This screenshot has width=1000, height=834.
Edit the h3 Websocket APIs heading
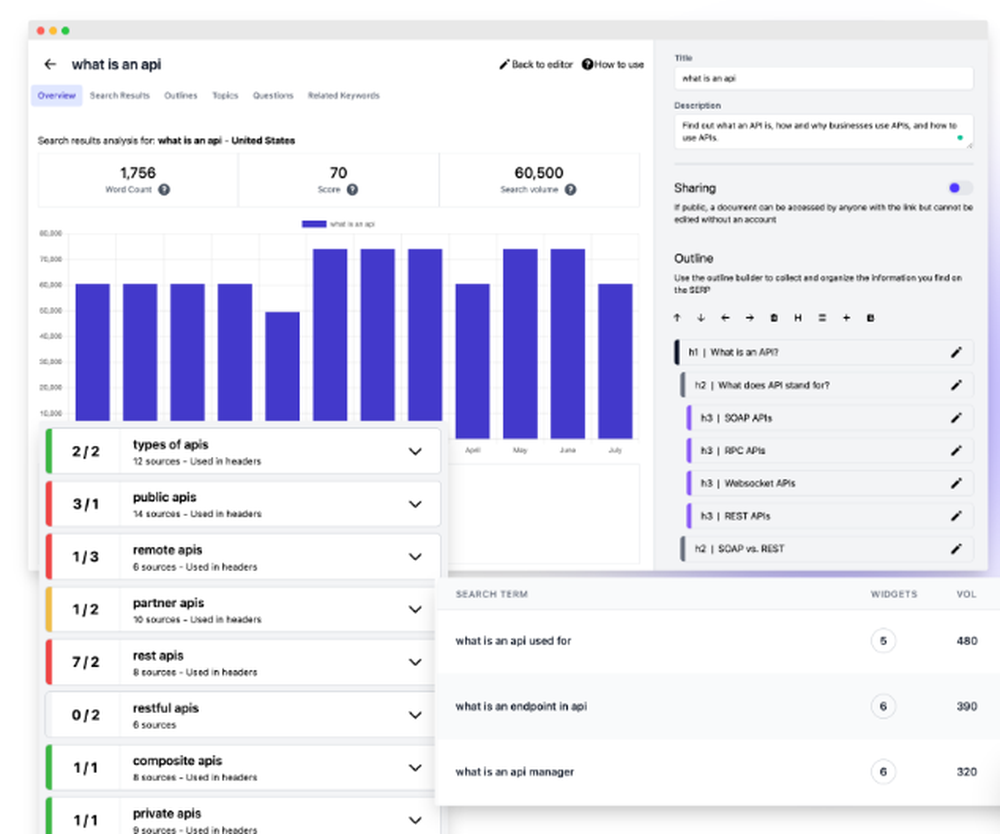coord(956,483)
